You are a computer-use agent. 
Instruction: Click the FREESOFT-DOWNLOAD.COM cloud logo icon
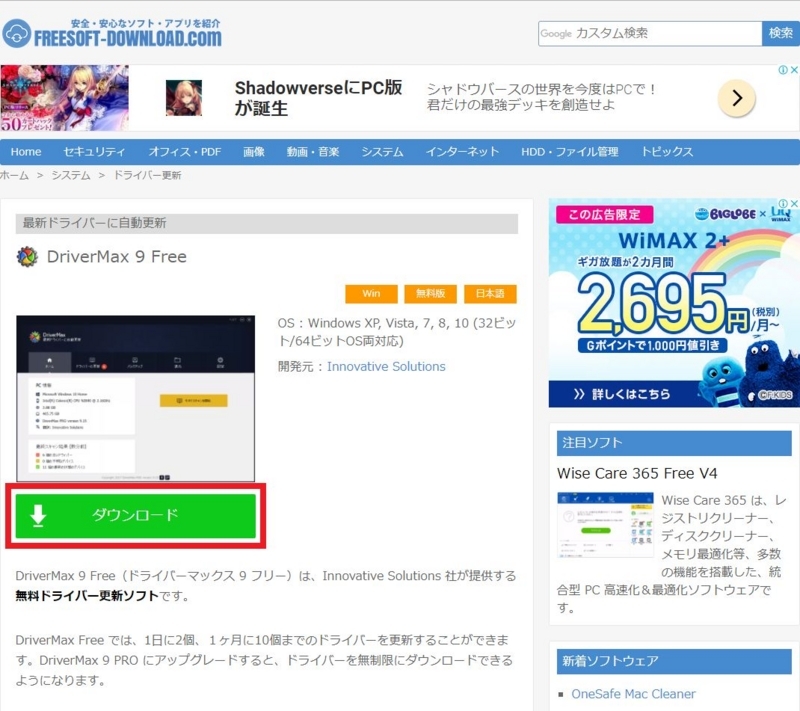[16, 34]
